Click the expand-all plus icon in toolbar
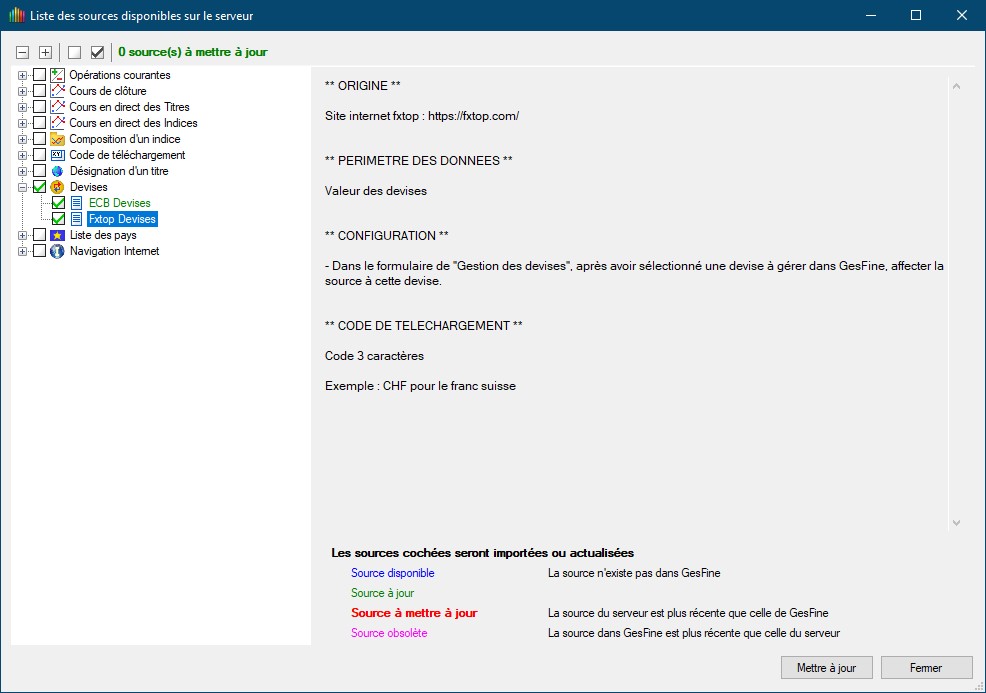986x693 pixels. coord(45,52)
